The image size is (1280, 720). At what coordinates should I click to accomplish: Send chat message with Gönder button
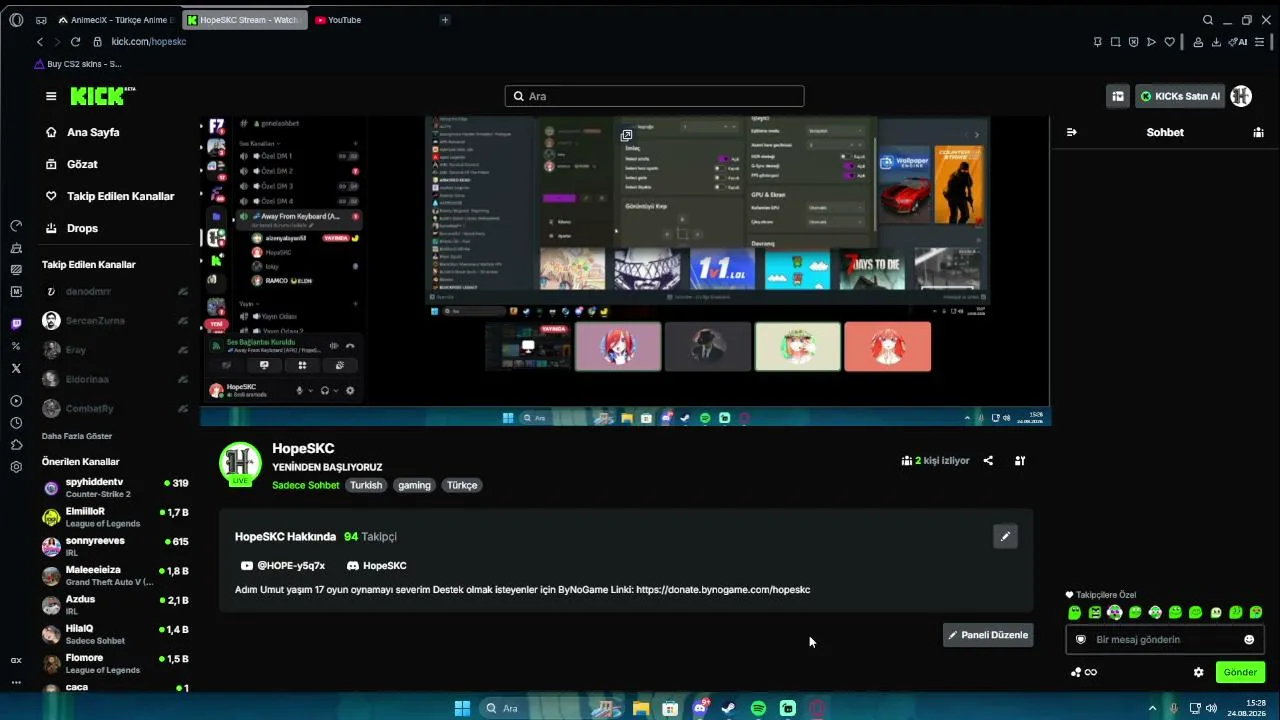coord(1240,672)
